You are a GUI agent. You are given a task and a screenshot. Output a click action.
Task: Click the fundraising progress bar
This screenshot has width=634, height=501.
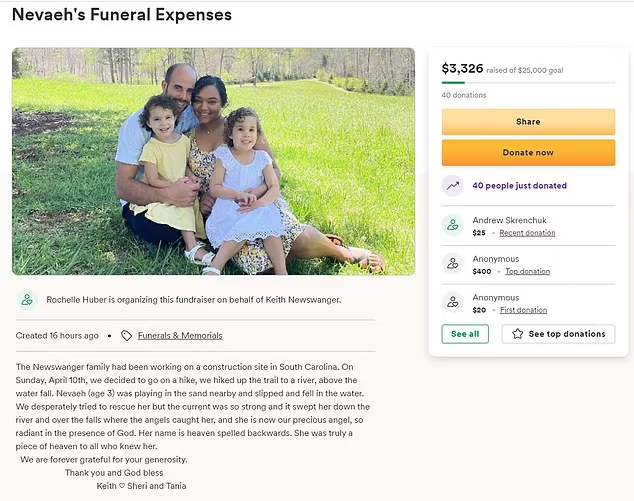pyautogui.click(x=528, y=83)
